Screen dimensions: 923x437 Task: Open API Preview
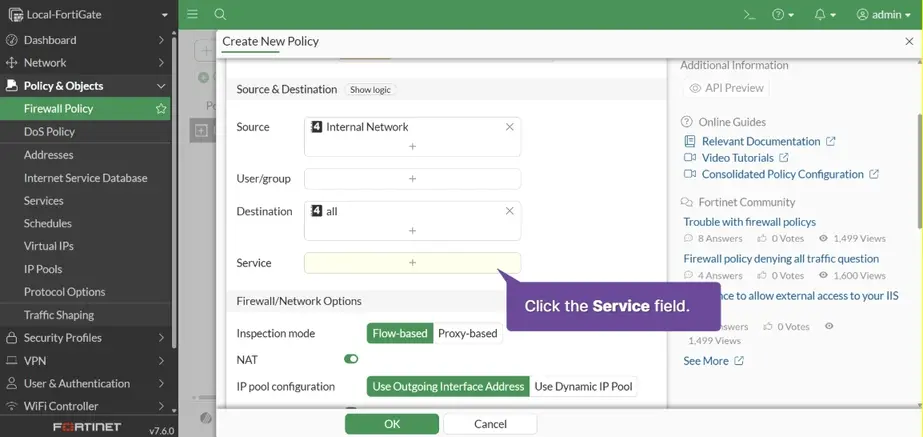pos(726,88)
